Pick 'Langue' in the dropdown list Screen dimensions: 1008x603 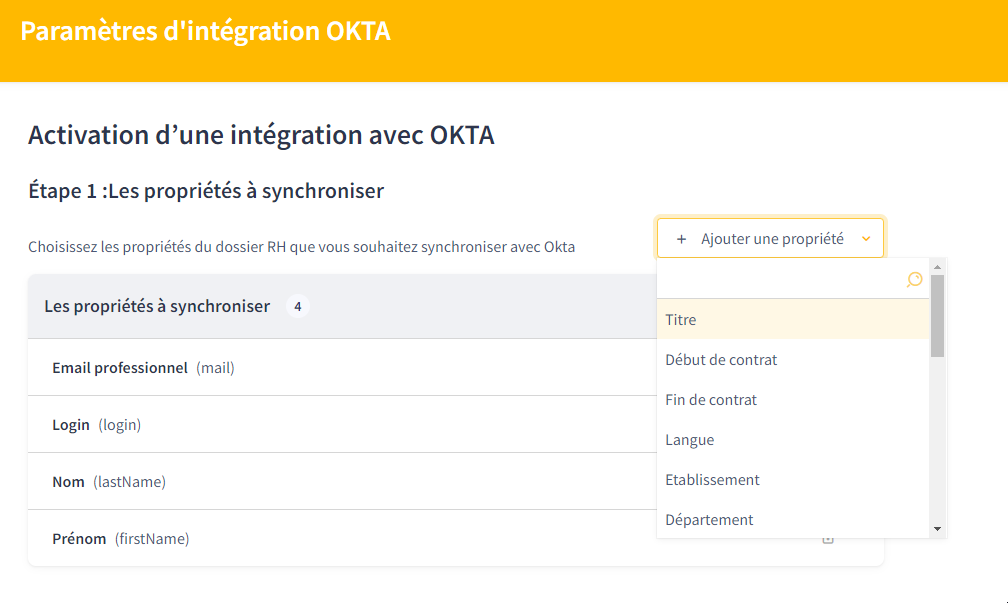793,440
